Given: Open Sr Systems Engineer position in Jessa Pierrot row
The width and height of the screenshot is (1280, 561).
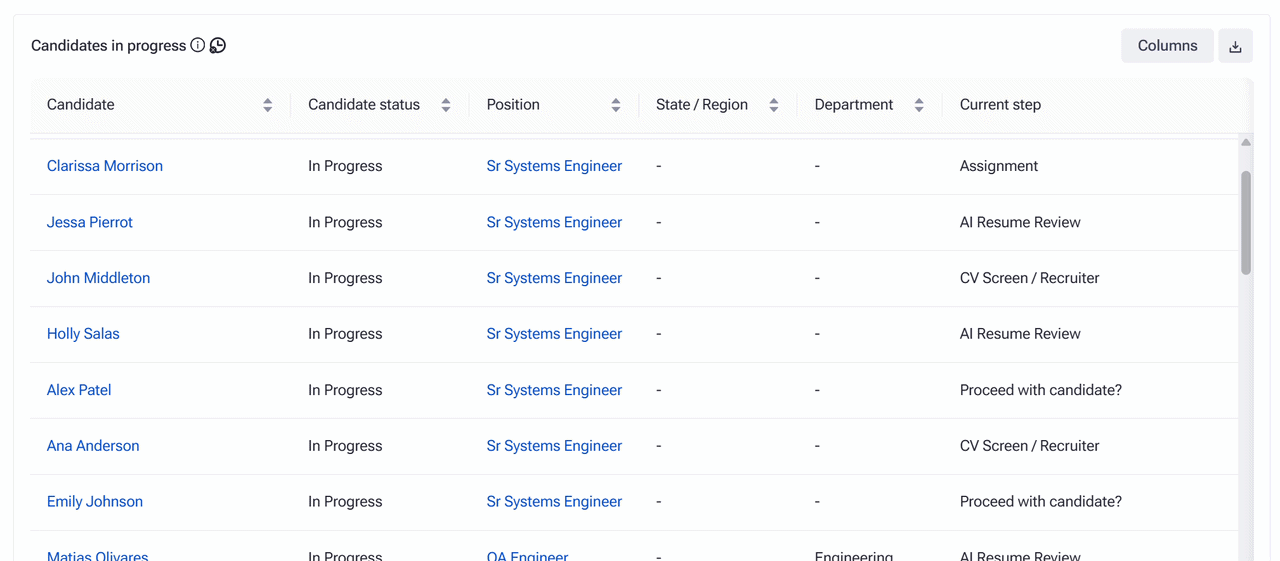Looking at the screenshot, I should [x=554, y=222].
